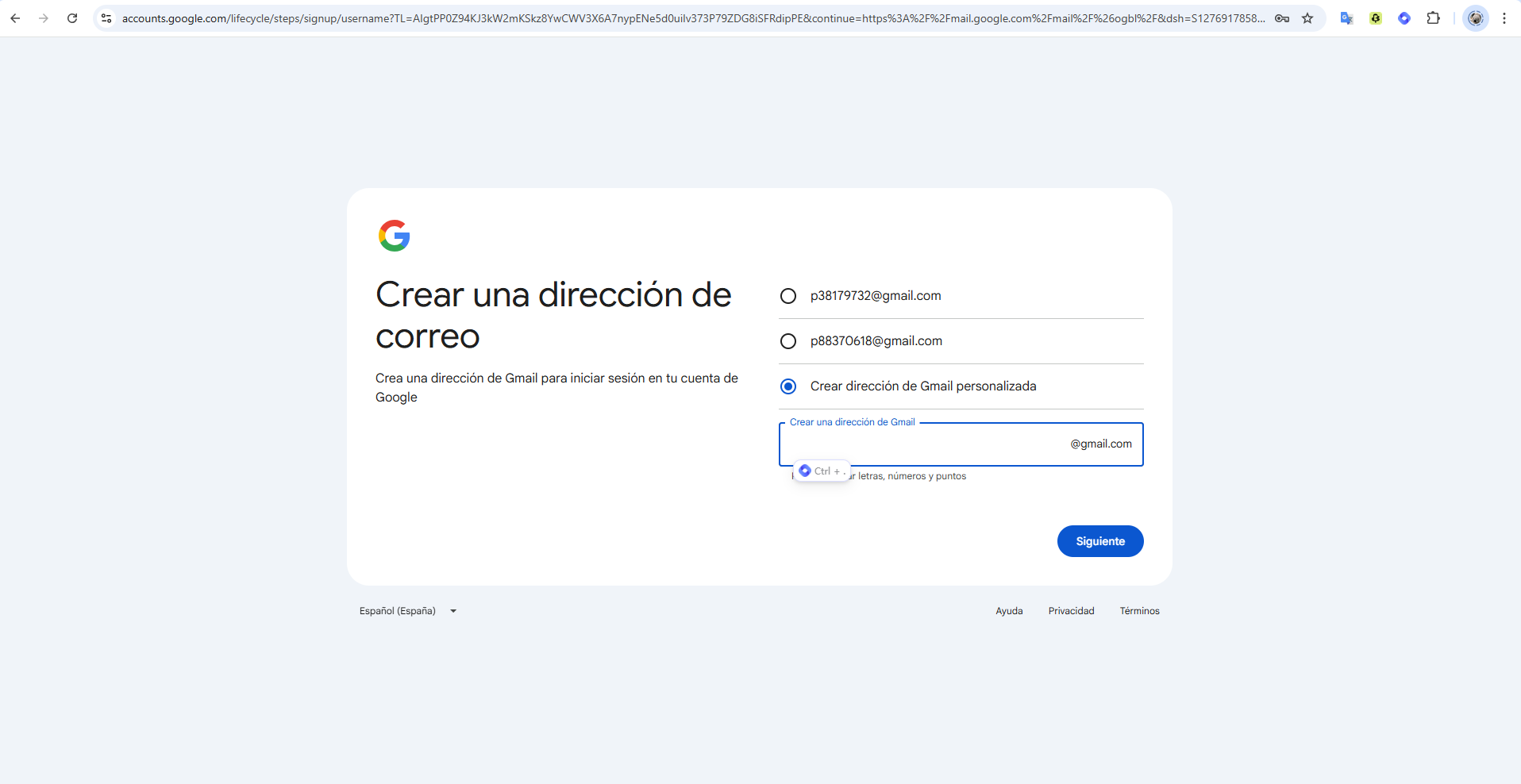Bookmark this page with the star icon
The image size is (1521, 784).
click(x=1307, y=18)
